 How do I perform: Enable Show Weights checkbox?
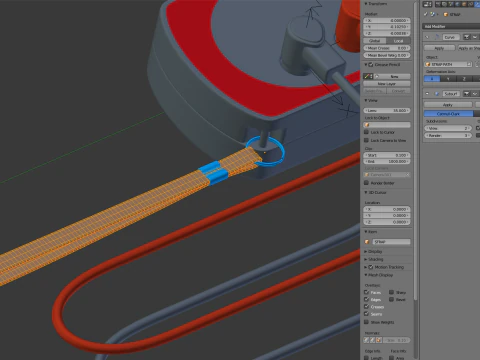click(366, 322)
